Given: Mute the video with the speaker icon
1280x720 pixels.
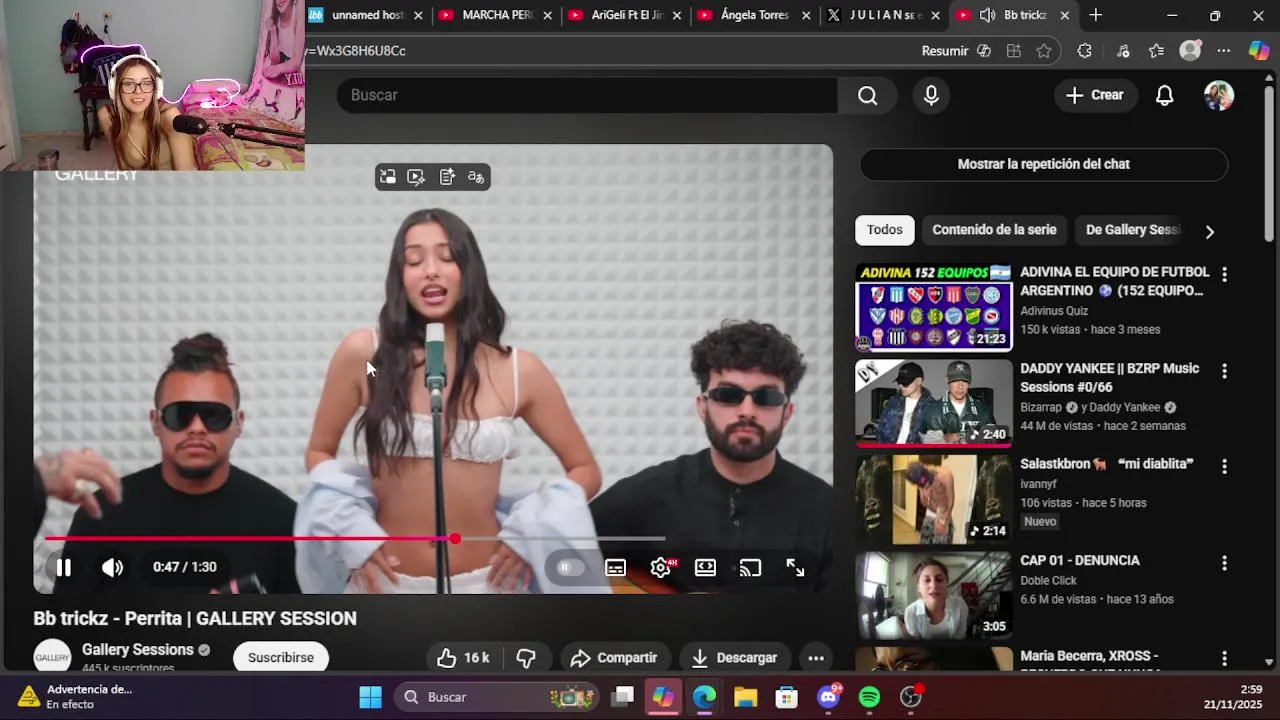Looking at the screenshot, I should pyautogui.click(x=112, y=567).
